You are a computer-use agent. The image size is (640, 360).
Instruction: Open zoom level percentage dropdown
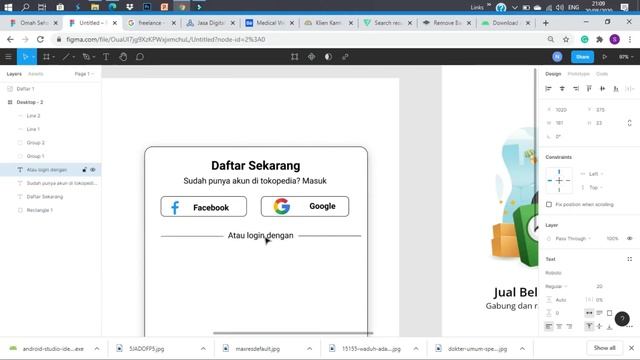pyautogui.click(x=626, y=57)
